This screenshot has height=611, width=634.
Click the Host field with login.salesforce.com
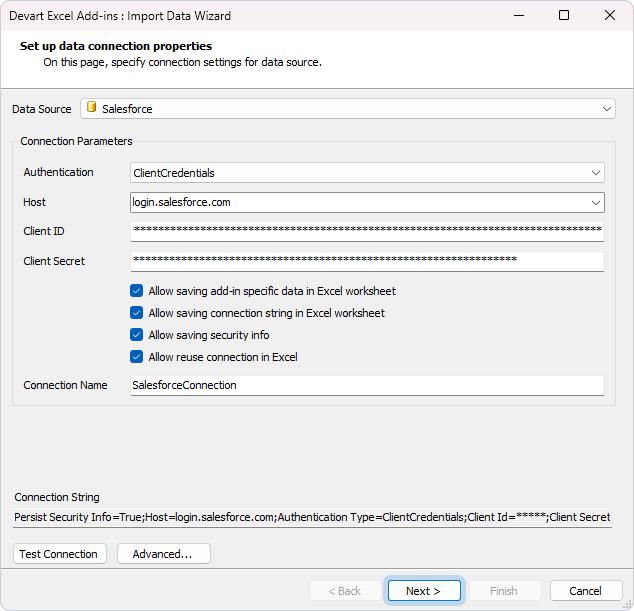(x=367, y=203)
